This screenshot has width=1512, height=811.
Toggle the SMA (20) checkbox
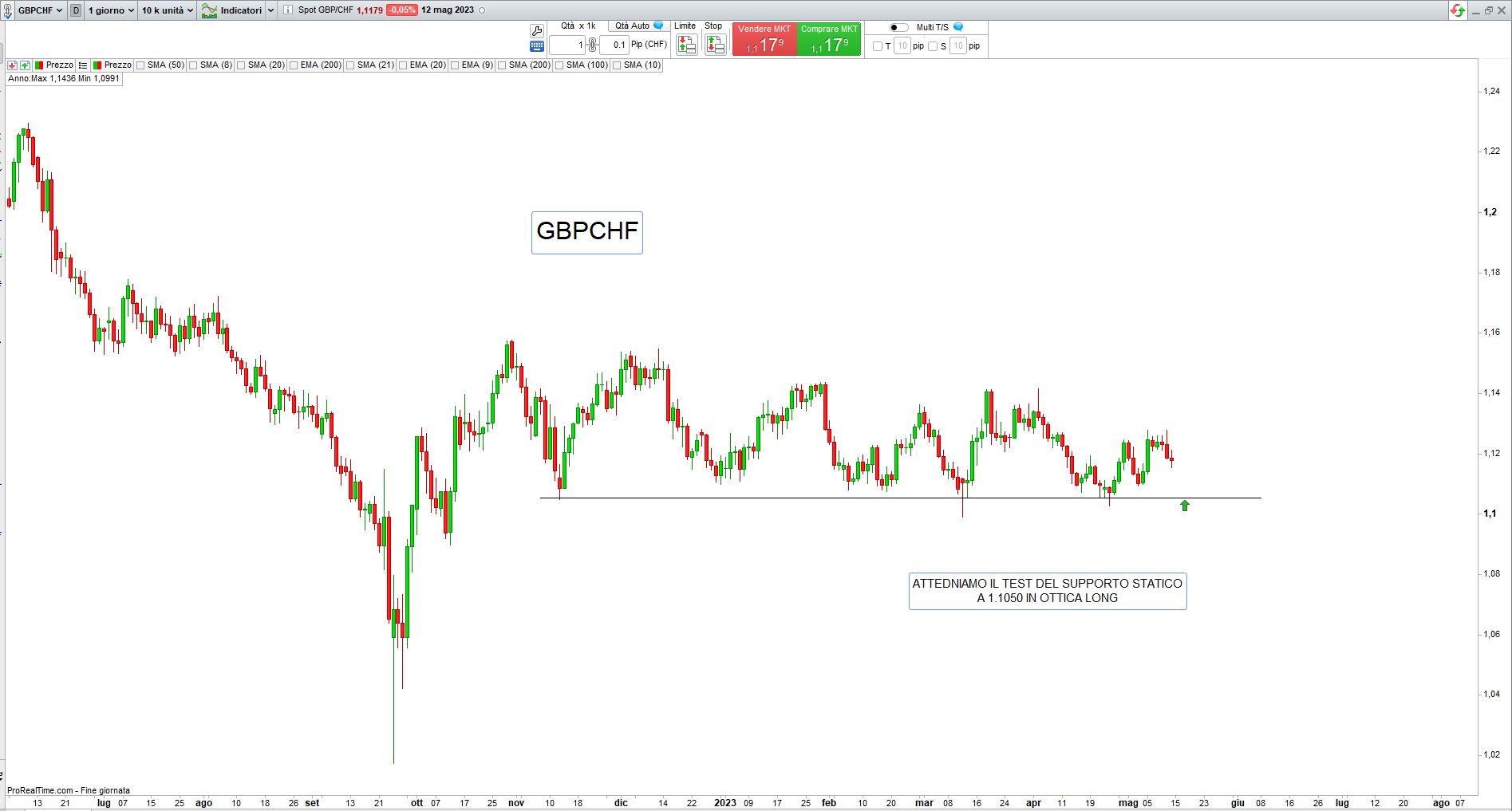click(241, 65)
